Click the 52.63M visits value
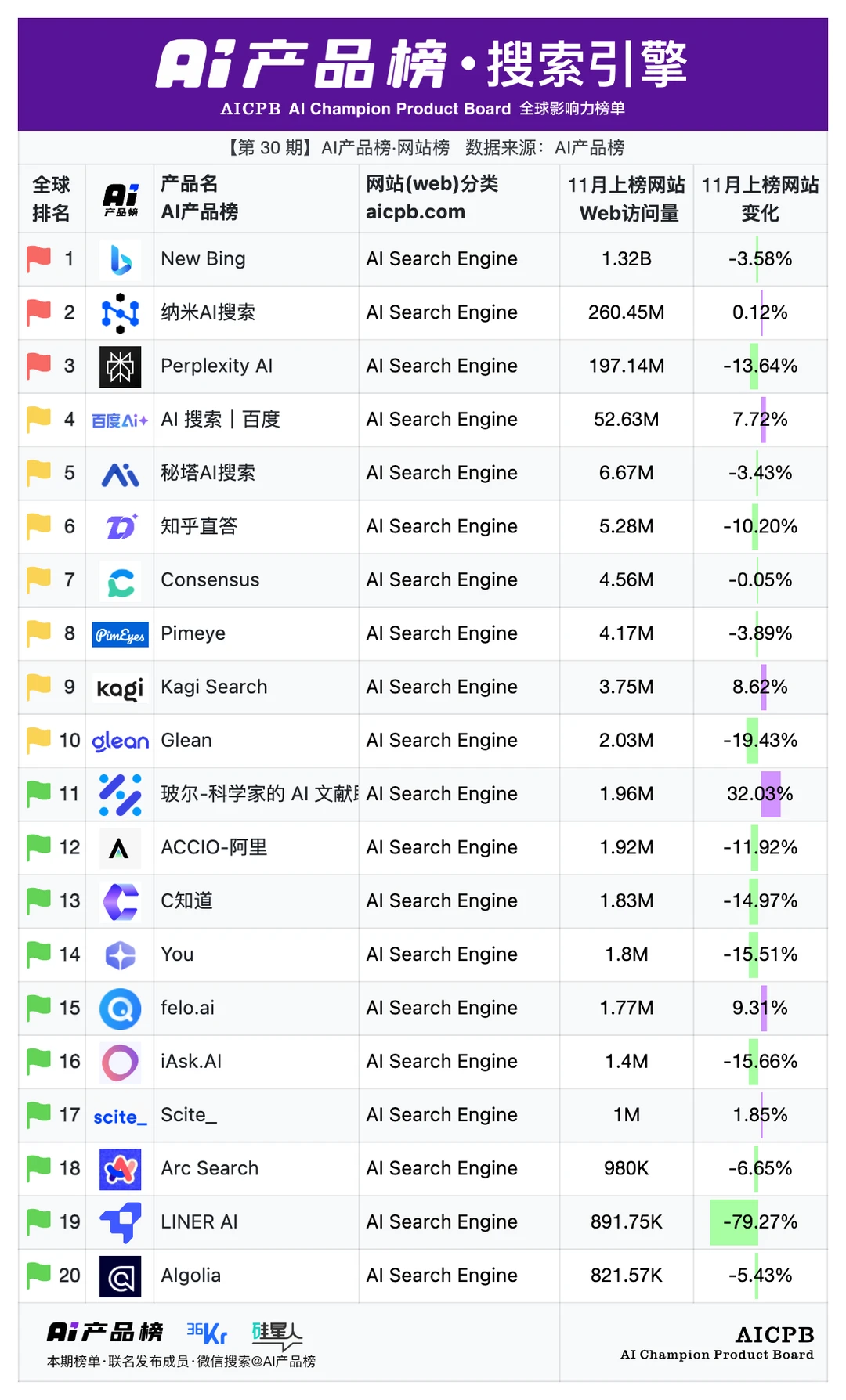This screenshot has width=846, height=1400. pos(627,419)
